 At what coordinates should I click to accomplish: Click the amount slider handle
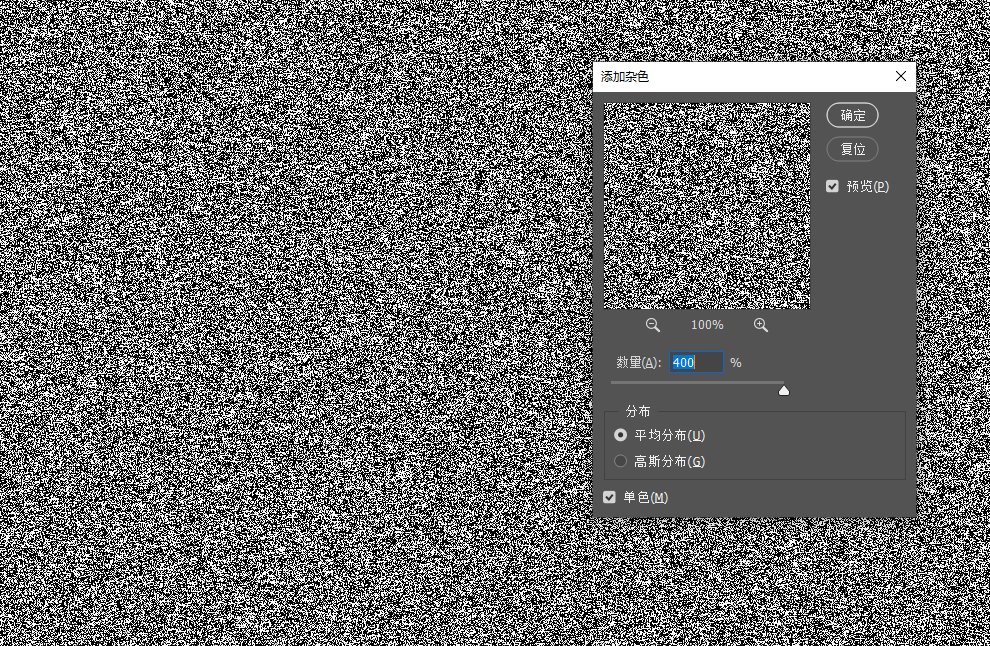point(784,390)
